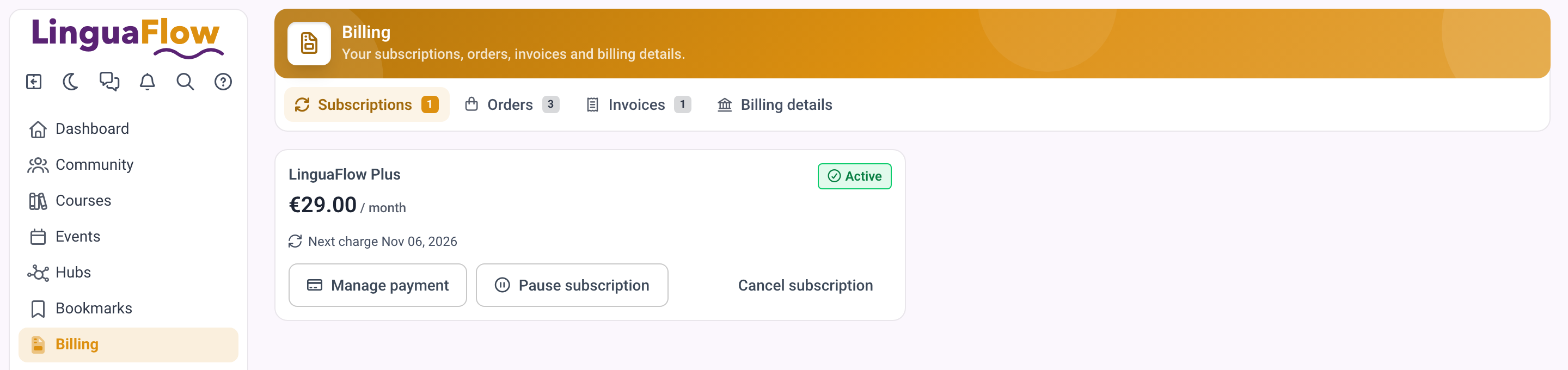Viewport: 1568px width, 370px height.
Task: Click the Manage payment button
Action: coord(377,286)
